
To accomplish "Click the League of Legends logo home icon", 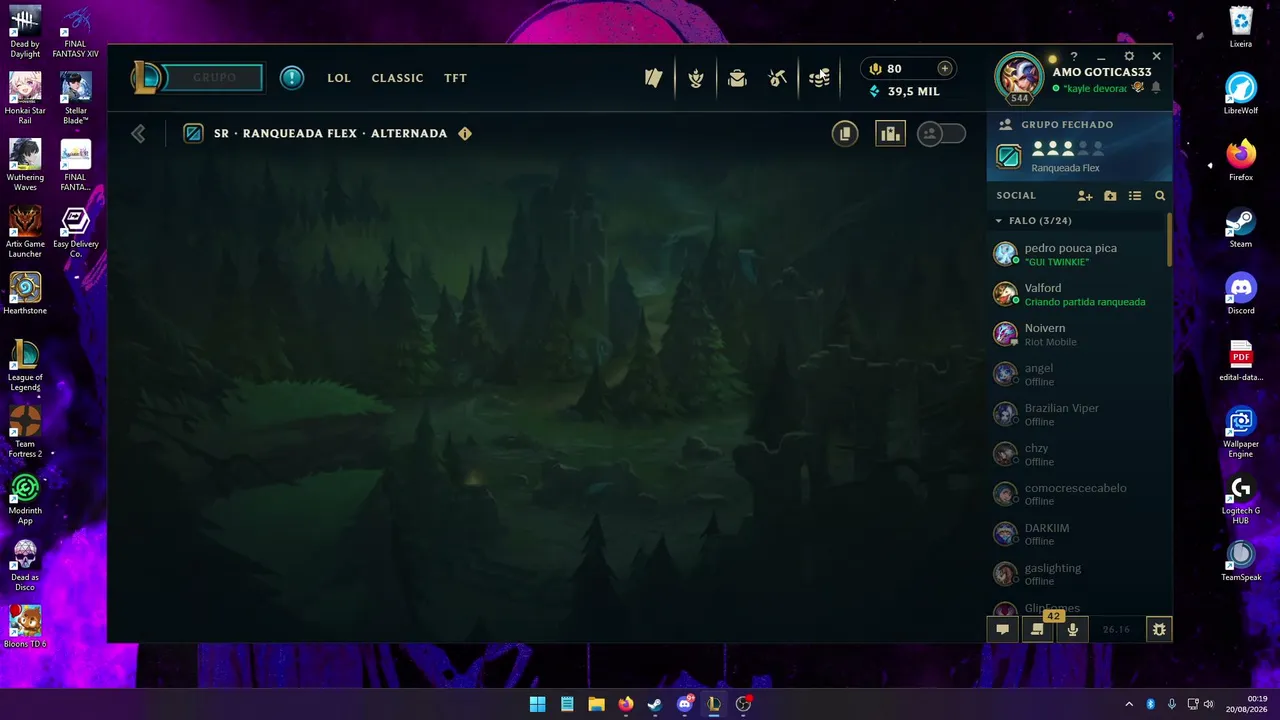I will point(146,77).
